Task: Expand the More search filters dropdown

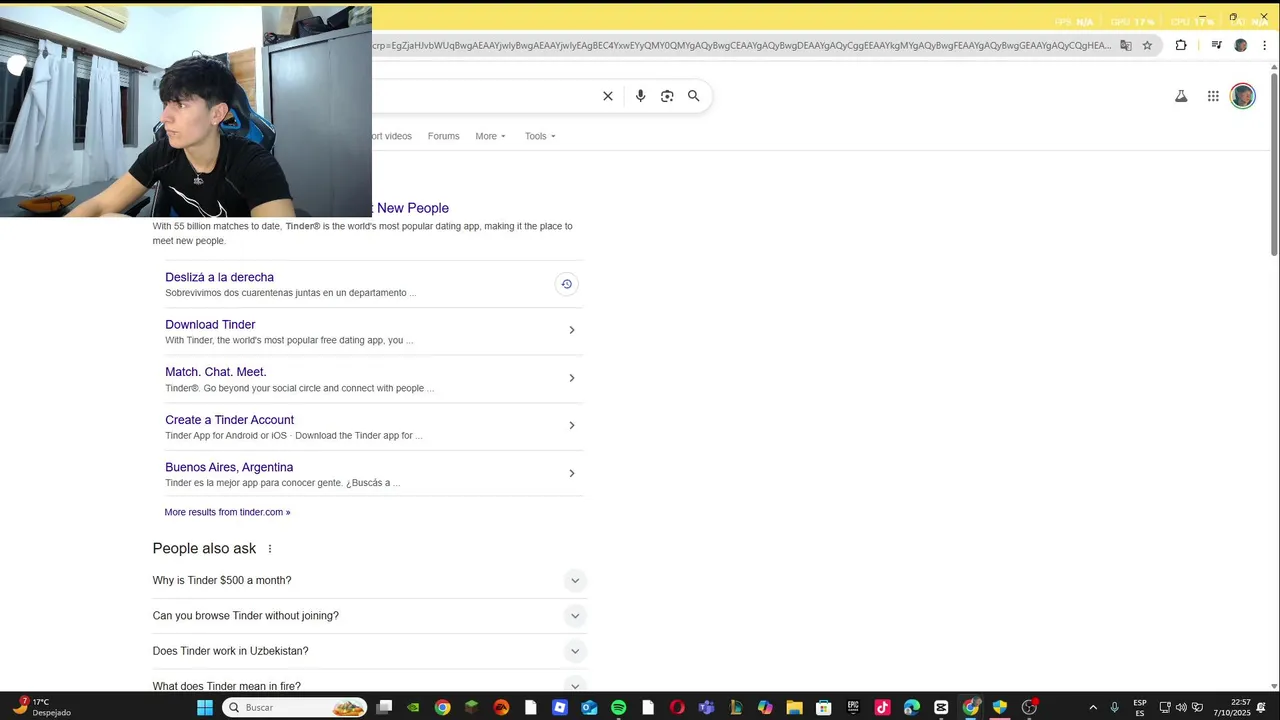Action: pyautogui.click(x=490, y=136)
